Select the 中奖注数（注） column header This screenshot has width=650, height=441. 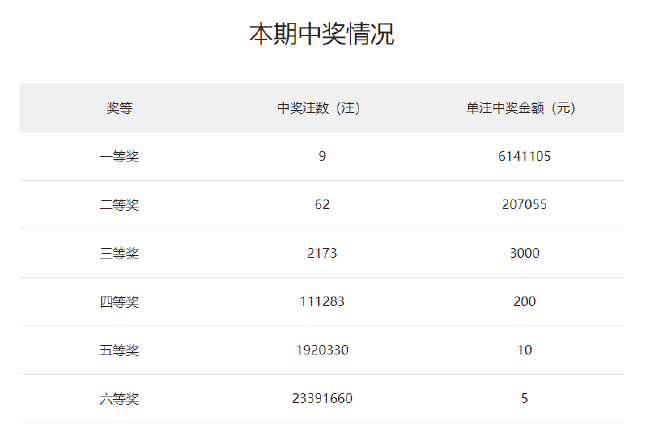tap(318, 108)
